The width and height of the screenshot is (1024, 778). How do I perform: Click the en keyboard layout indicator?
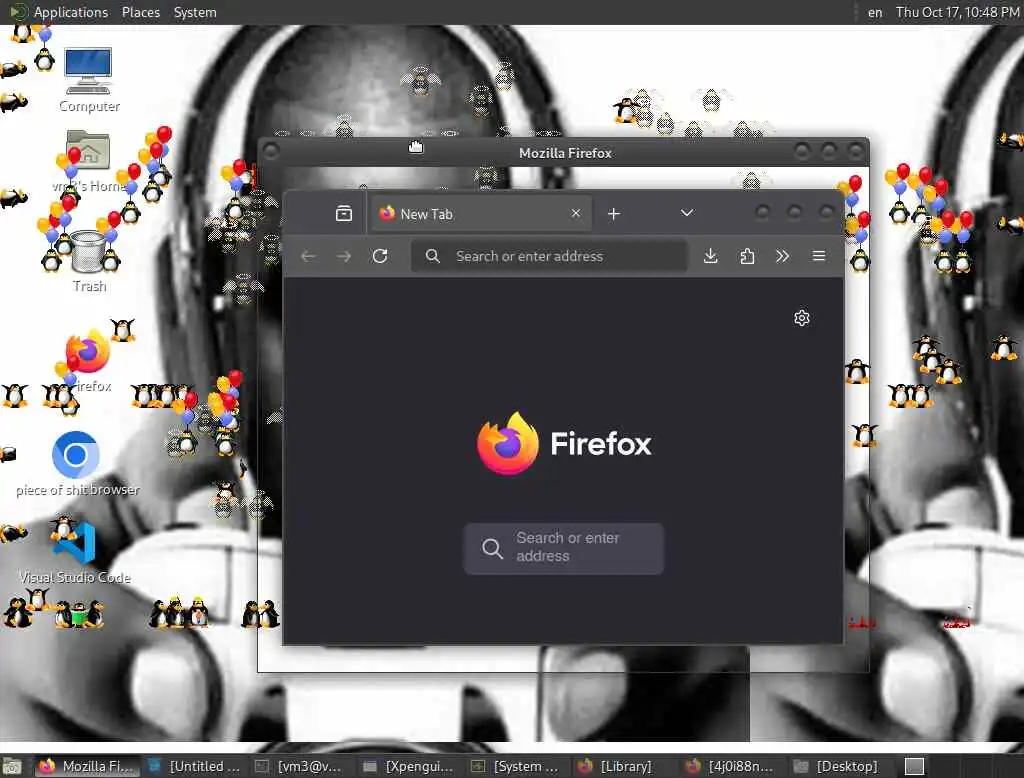pos(874,12)
